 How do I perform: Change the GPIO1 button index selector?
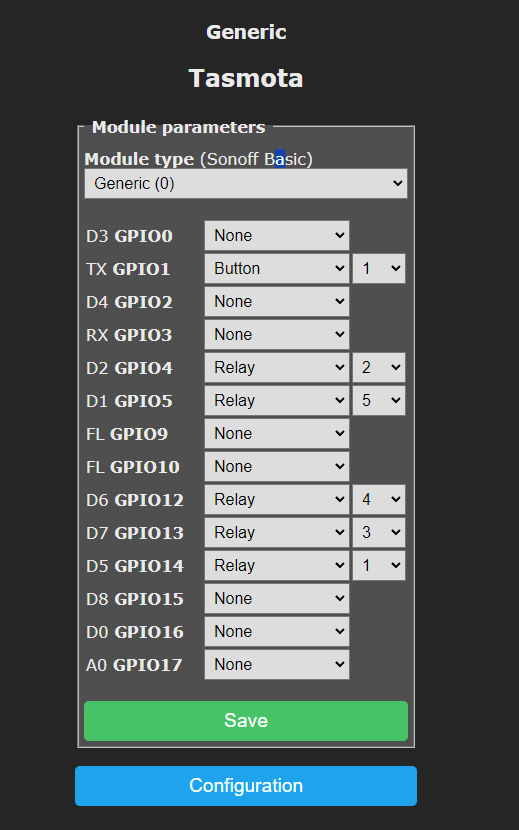coord(379,268)
